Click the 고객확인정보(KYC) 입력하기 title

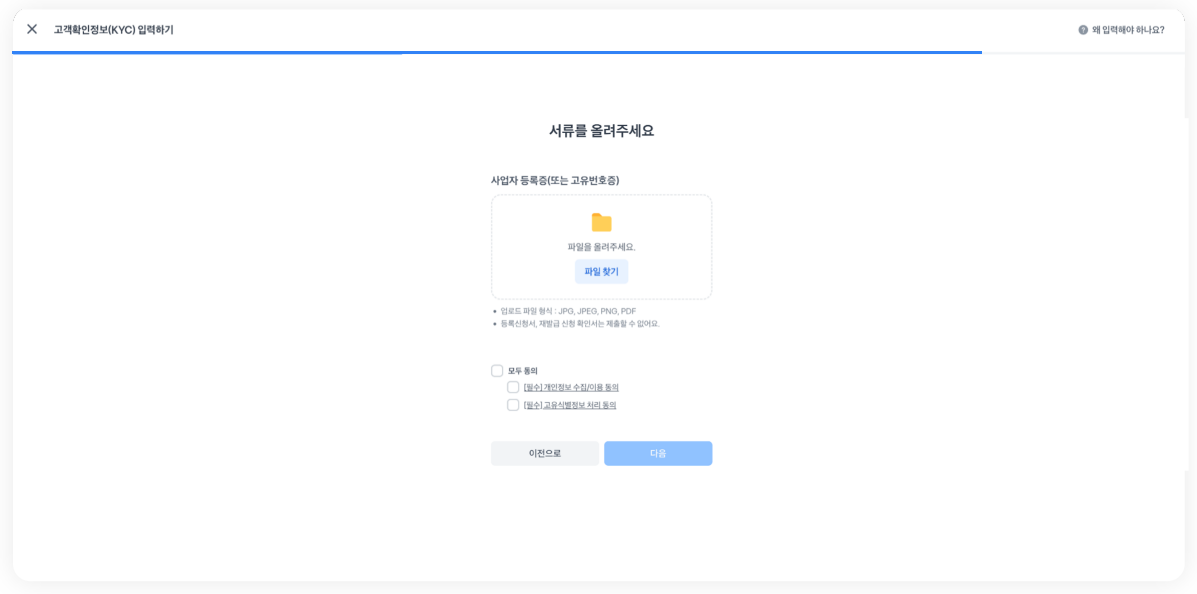pyautogui.click(x=114, y=30)
